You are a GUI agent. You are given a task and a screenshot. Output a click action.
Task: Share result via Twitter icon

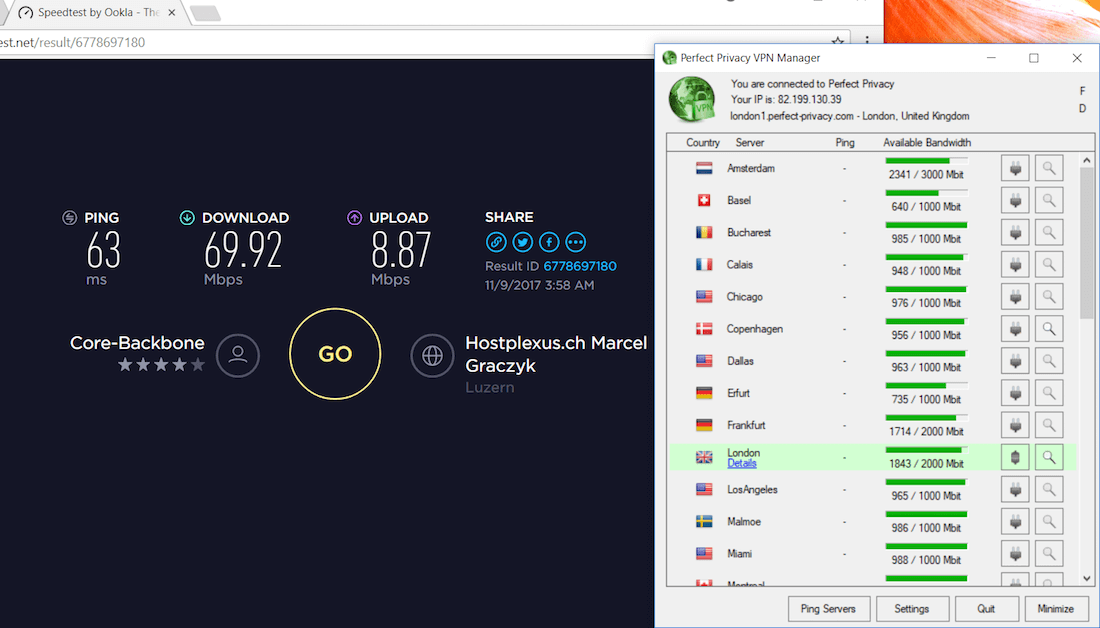pyautogui.click(x=522, y=242)
